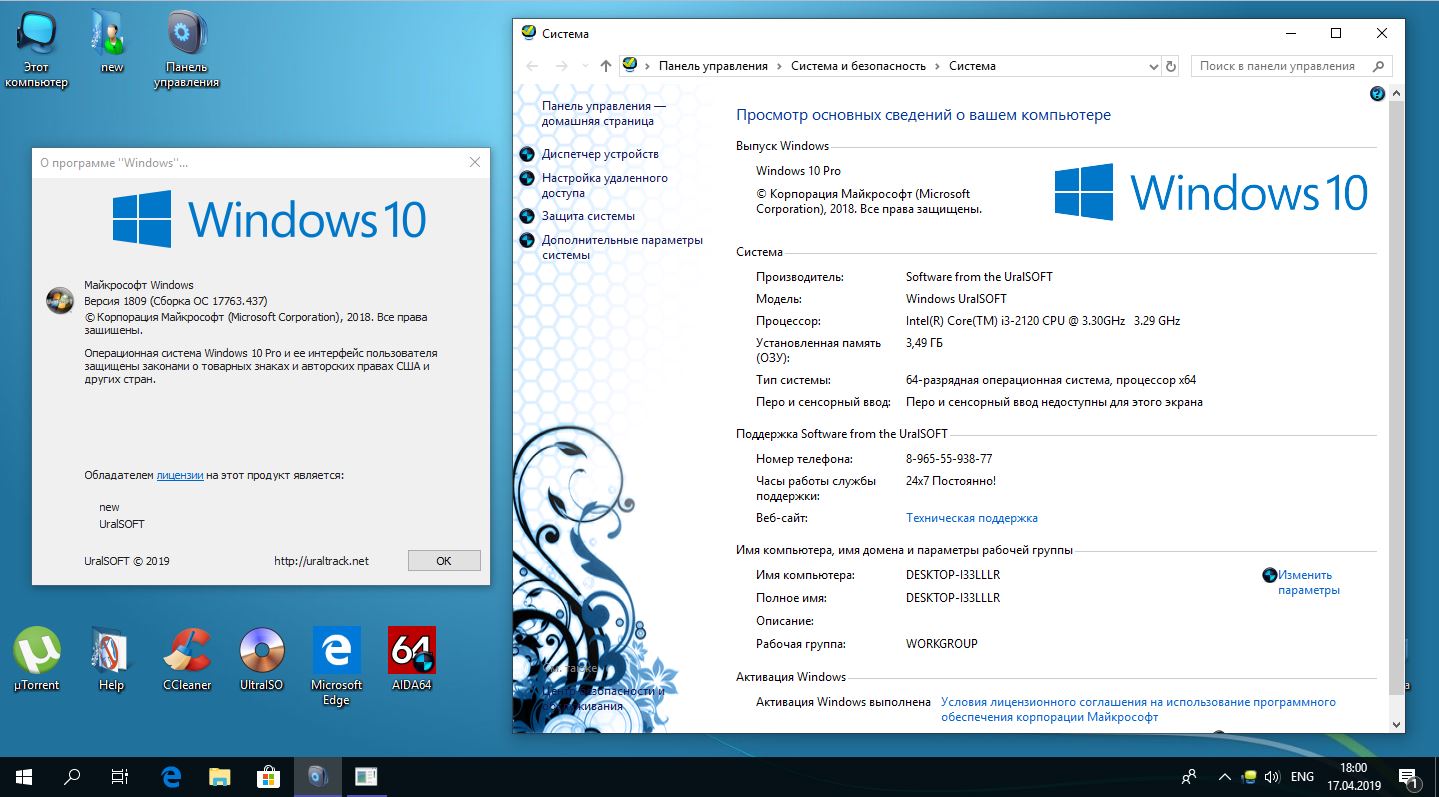
Task: Click address bar location icon
Action: coord(630,66)
